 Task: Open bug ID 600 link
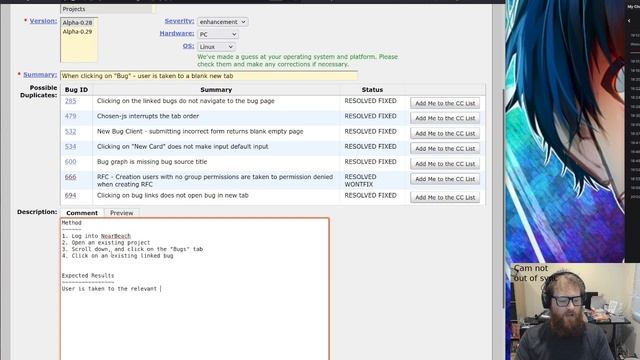(x=70, y=162)
